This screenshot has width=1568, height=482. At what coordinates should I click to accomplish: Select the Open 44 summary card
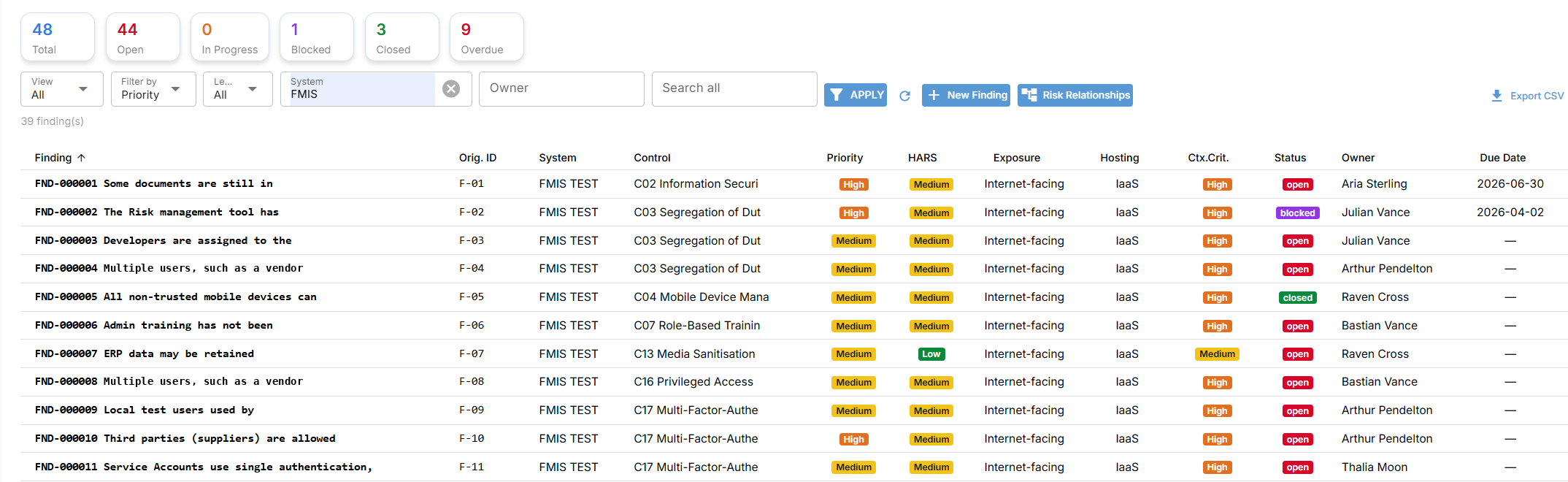pos(143,37)
